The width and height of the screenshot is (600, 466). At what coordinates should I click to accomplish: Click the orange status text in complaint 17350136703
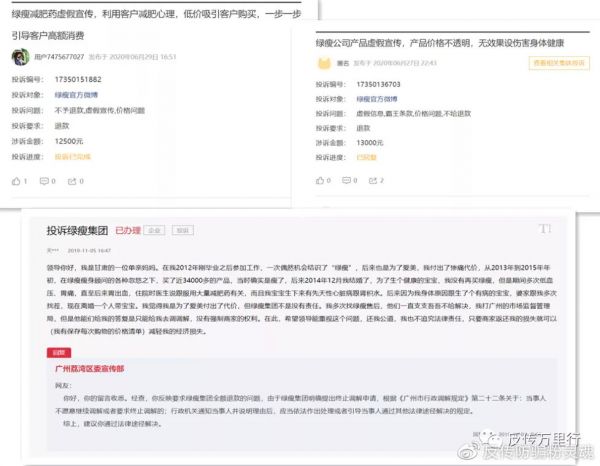pos(367,157)
